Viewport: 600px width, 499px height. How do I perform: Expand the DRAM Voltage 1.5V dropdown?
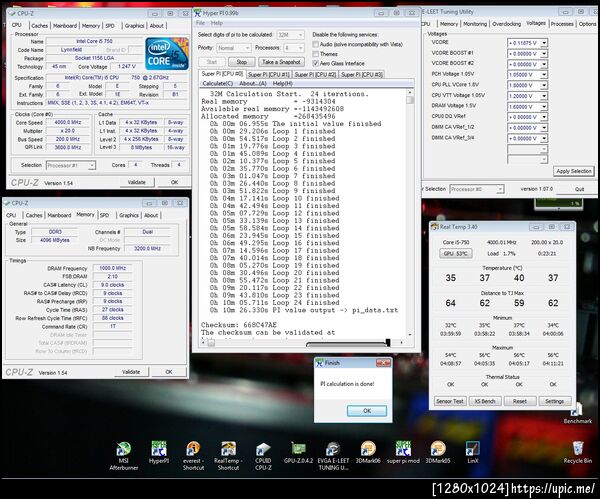(544, 107)
